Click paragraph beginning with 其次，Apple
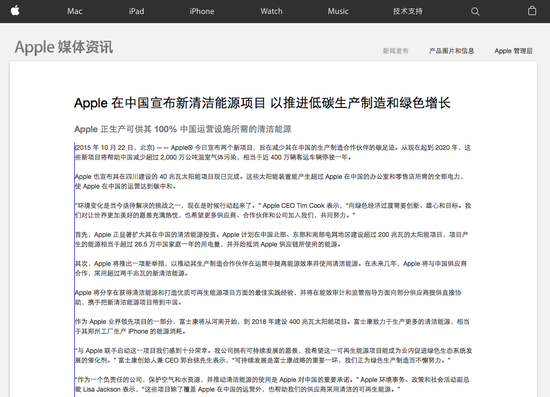This screenshot has width=550, height=397. (271, 268)
